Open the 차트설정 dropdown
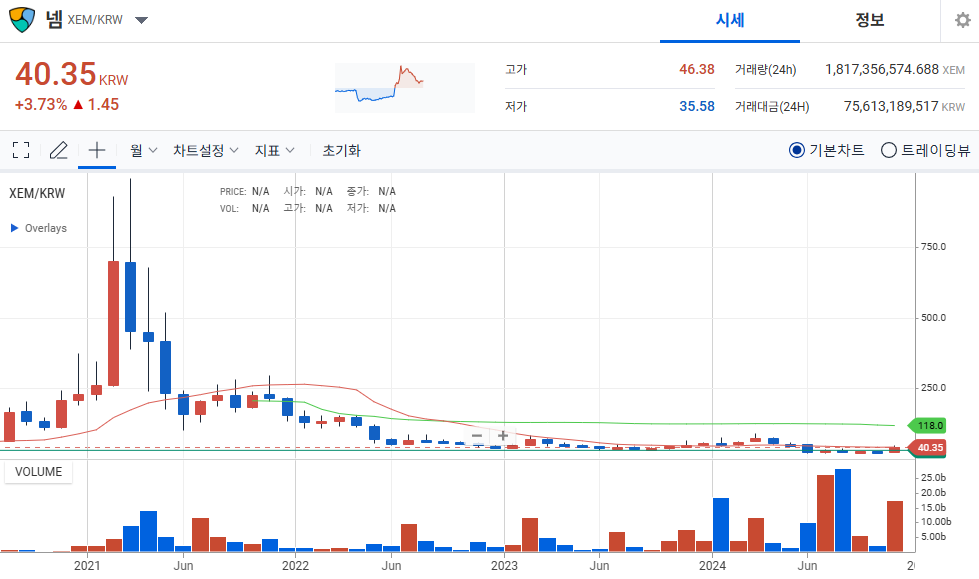The image size is (979, 579). [x=205, y=151]
